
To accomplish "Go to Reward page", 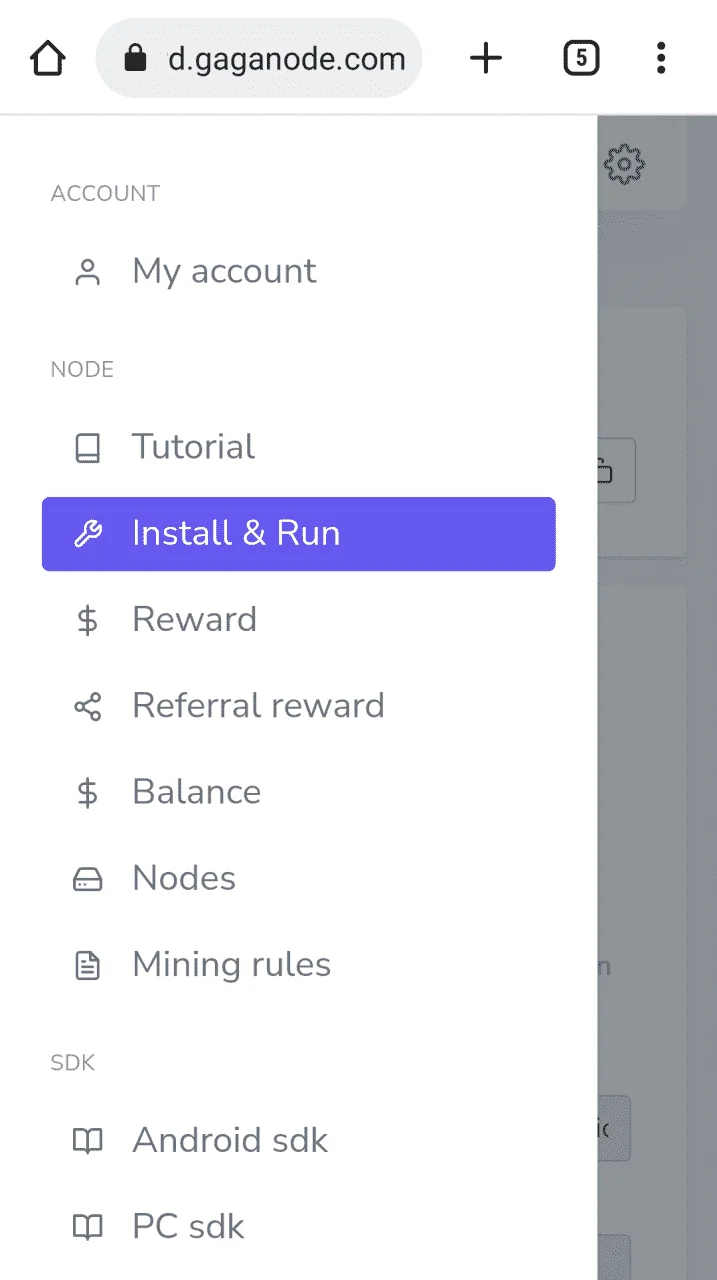I will tap(299, 620).
